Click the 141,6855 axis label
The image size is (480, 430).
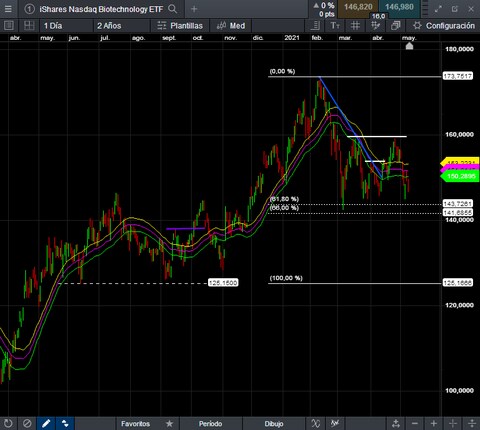click(x=458, y=212)
